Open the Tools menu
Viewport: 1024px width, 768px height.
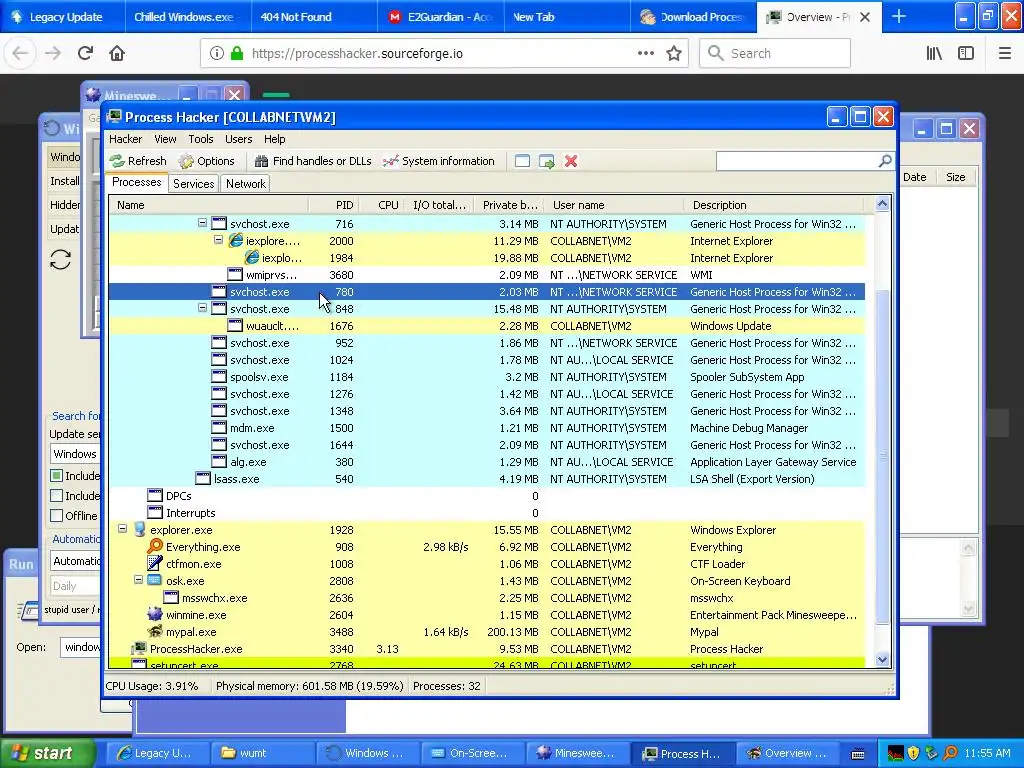click(200, 139)
